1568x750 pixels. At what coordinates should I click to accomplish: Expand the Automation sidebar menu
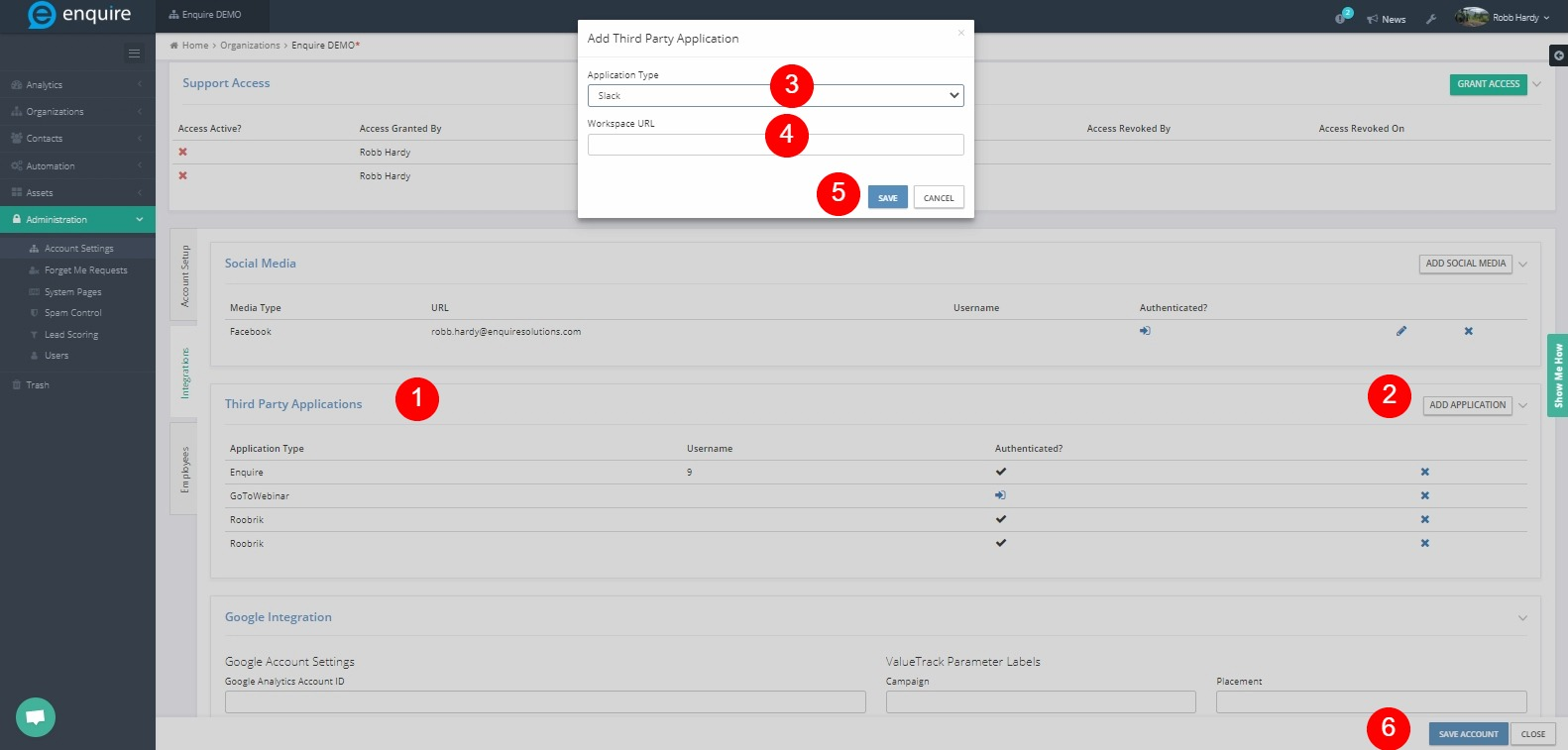[77, 166]
